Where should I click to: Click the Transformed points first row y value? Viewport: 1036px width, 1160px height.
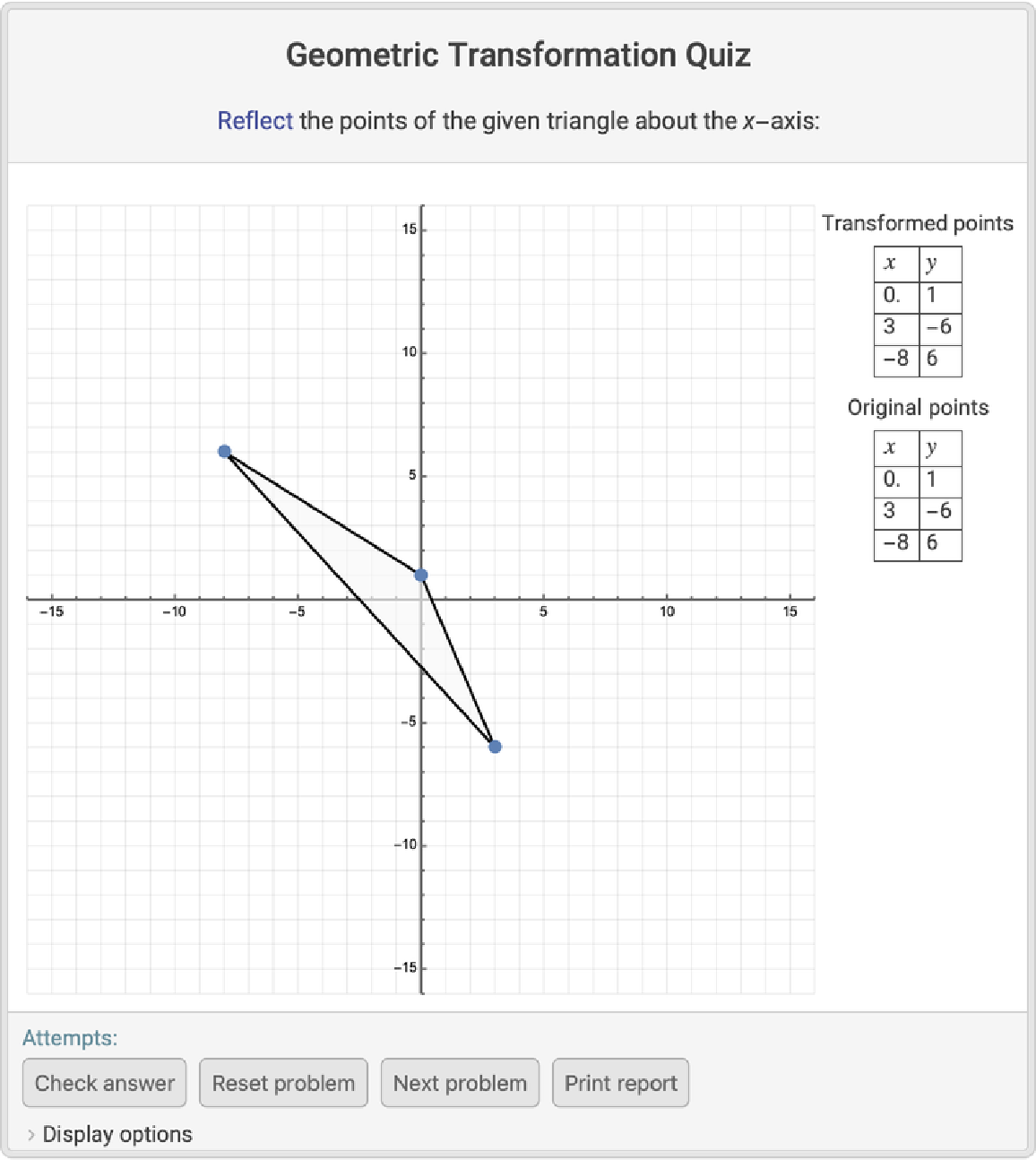939,295
